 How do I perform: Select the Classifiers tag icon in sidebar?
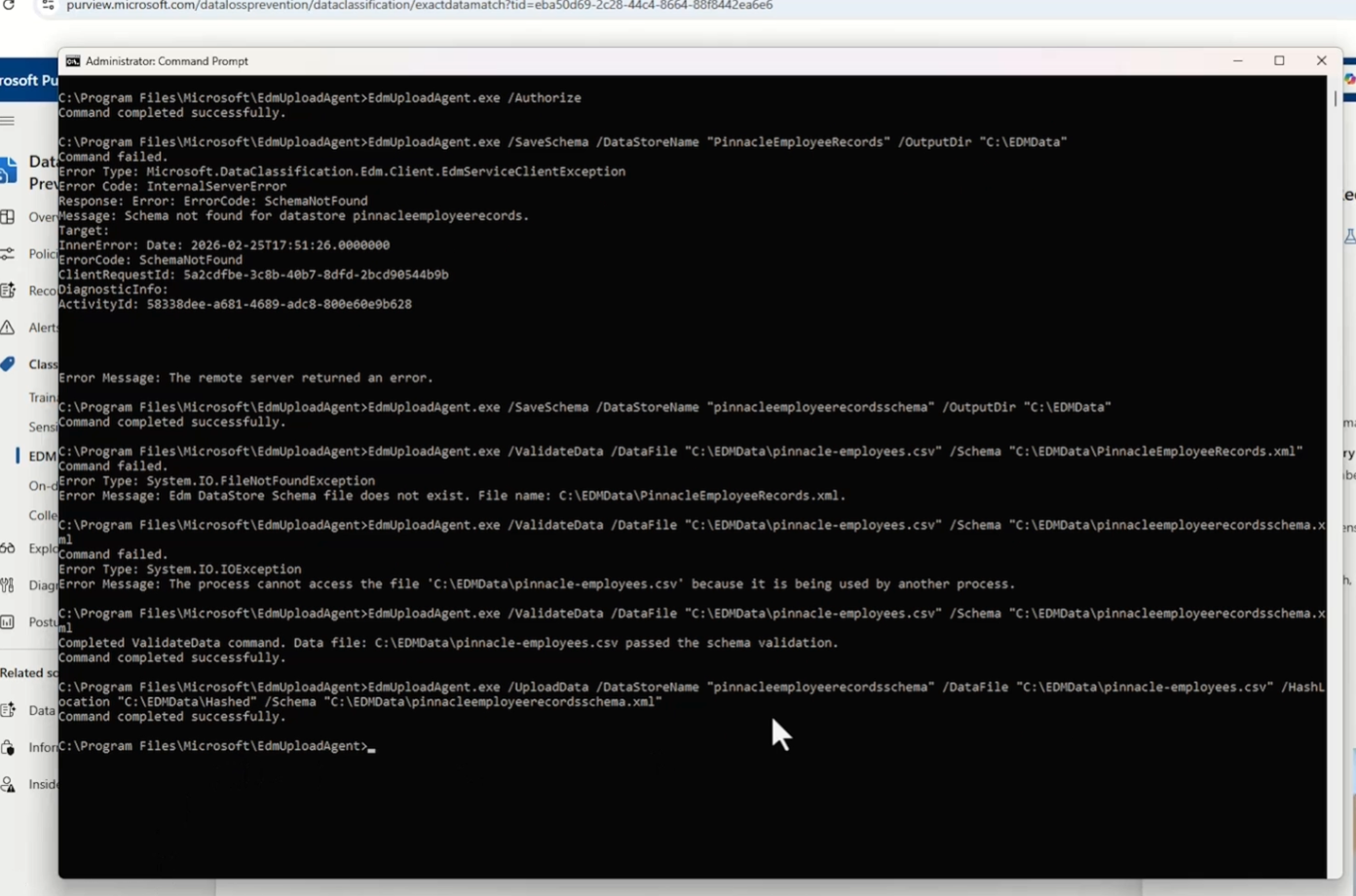pyautogui.click(x=8, y=364)
